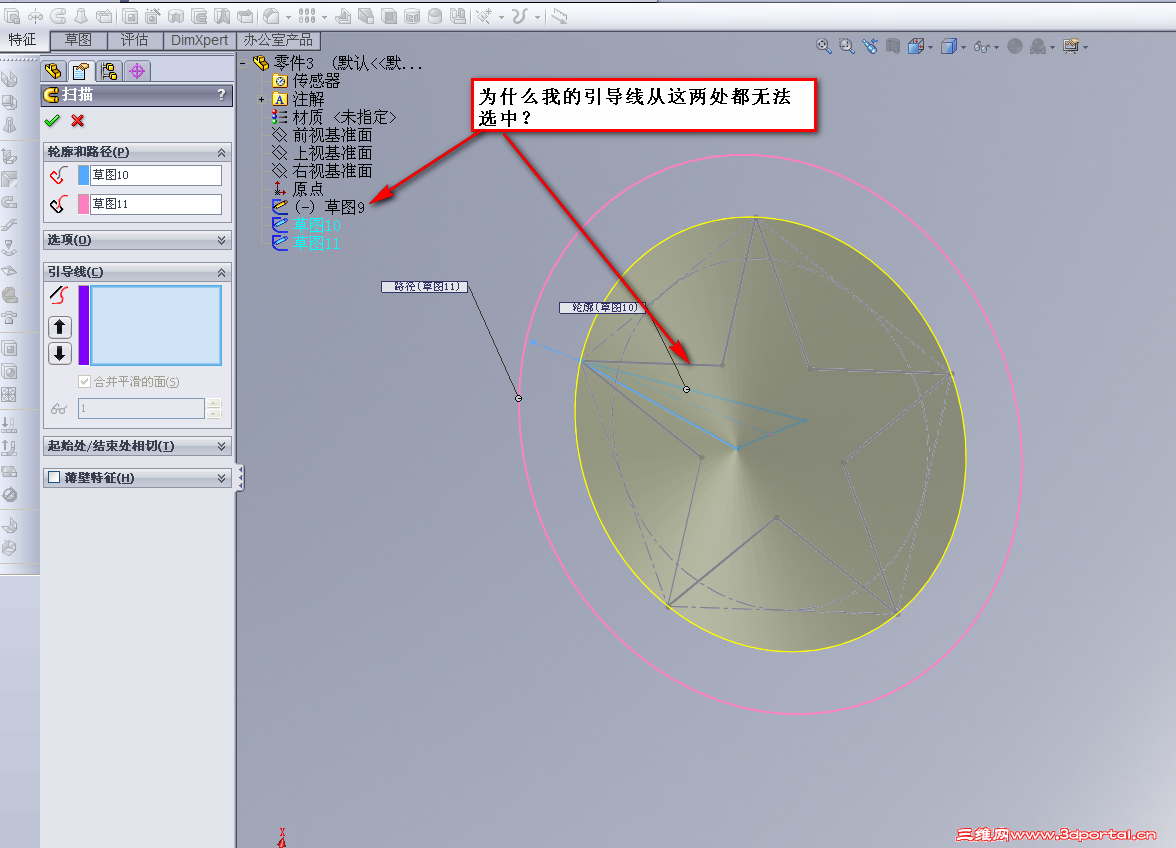Toggle merge smooth faces checkbox
The height and width of the screenshot is (848, 1176).
point(85,382)
